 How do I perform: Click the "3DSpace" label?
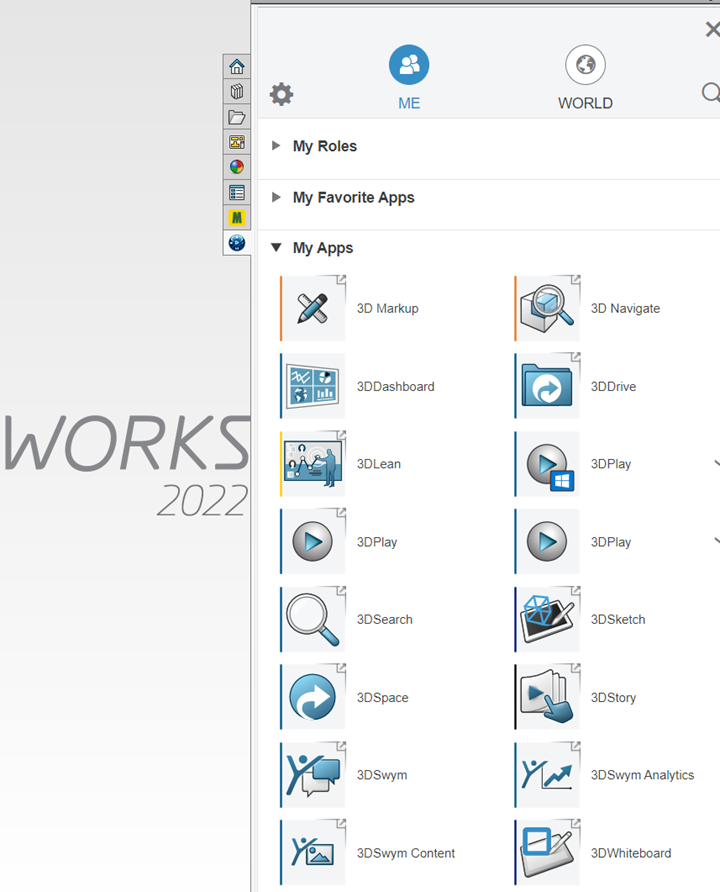[x=383, y=697]
